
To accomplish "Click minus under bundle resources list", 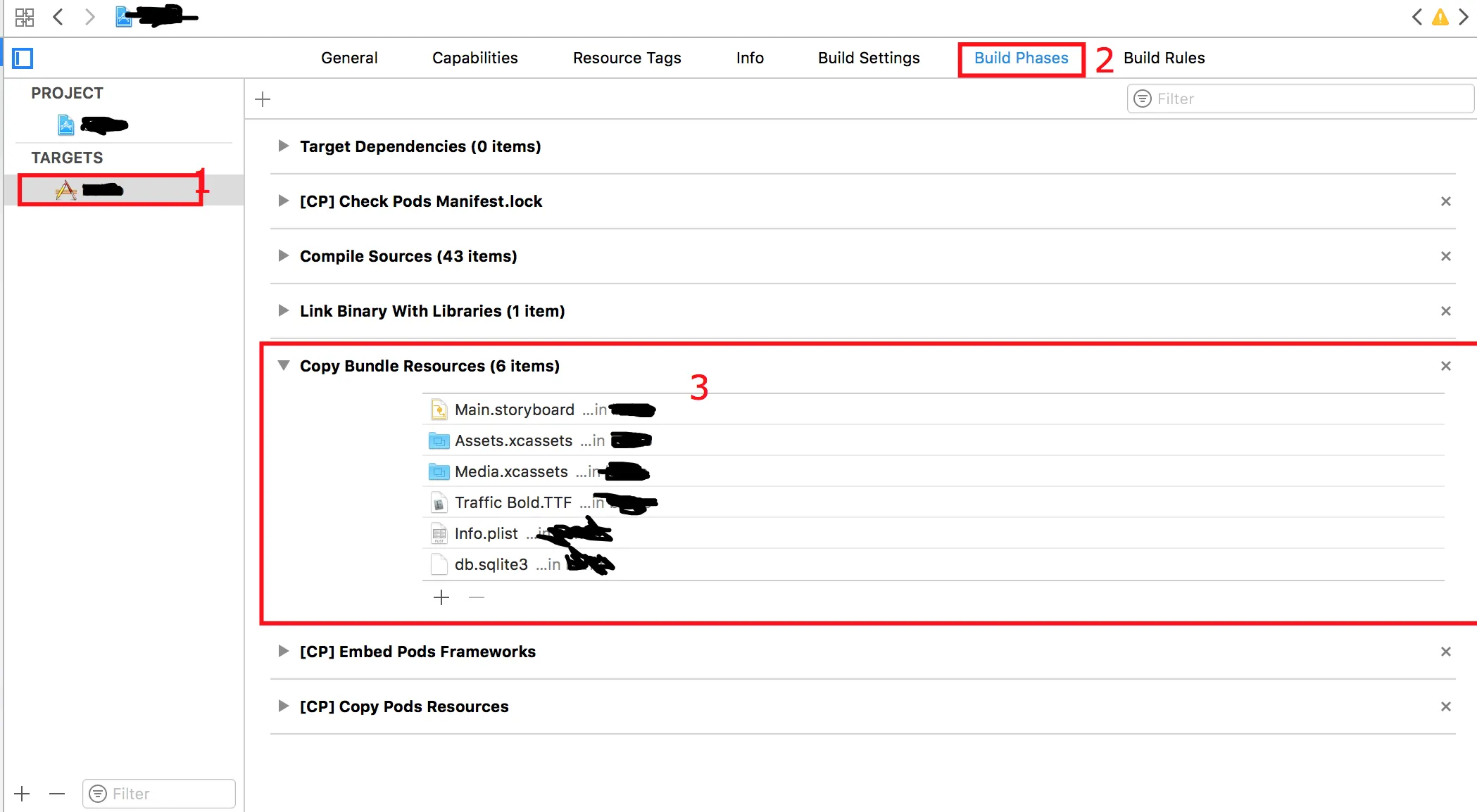I will (477, 597).
